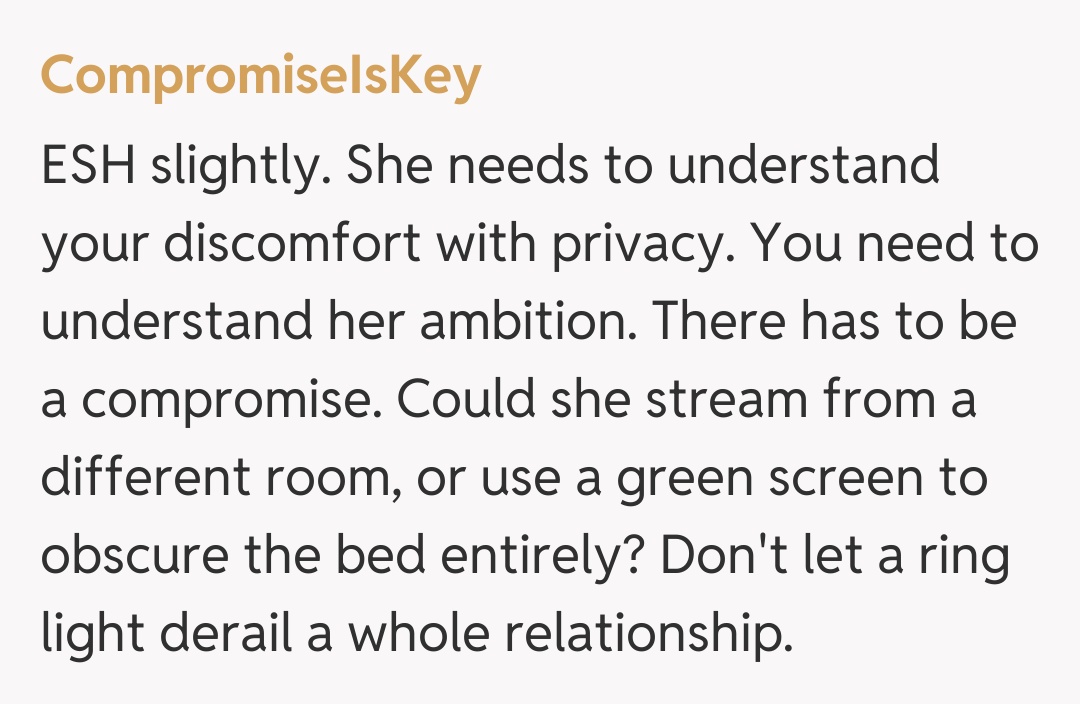
Task: Tap the words "She needs to understand"
Action: click(642, 165)
